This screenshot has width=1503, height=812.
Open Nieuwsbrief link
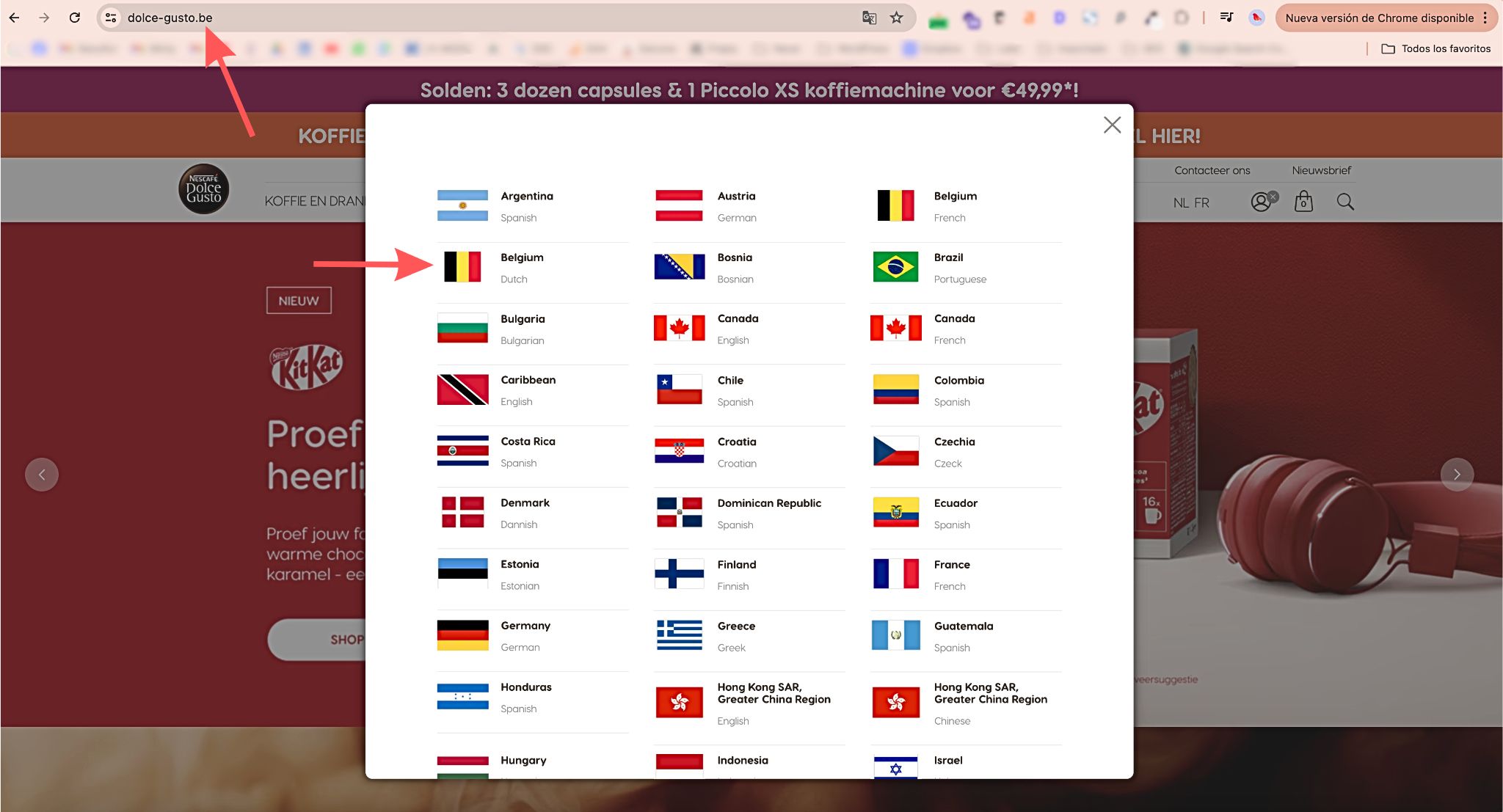pos(1321,170)
